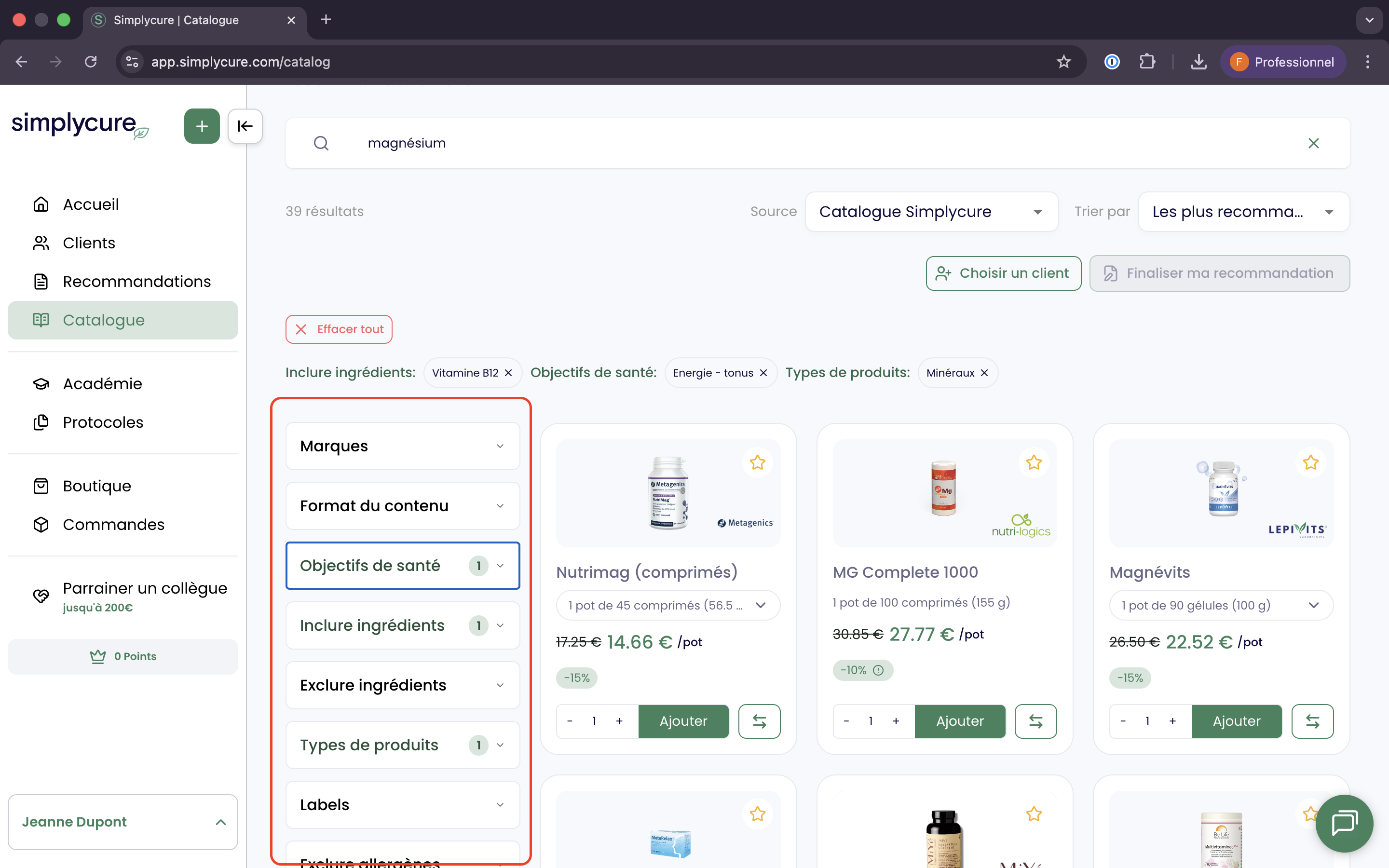Add Magnévits with Ajouter button
1389x868 pixels.
coord(1236,721)
